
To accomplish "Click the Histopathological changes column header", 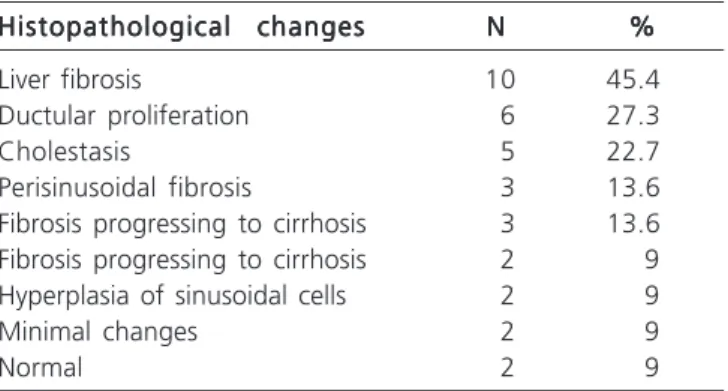I will tap(182, 27).
